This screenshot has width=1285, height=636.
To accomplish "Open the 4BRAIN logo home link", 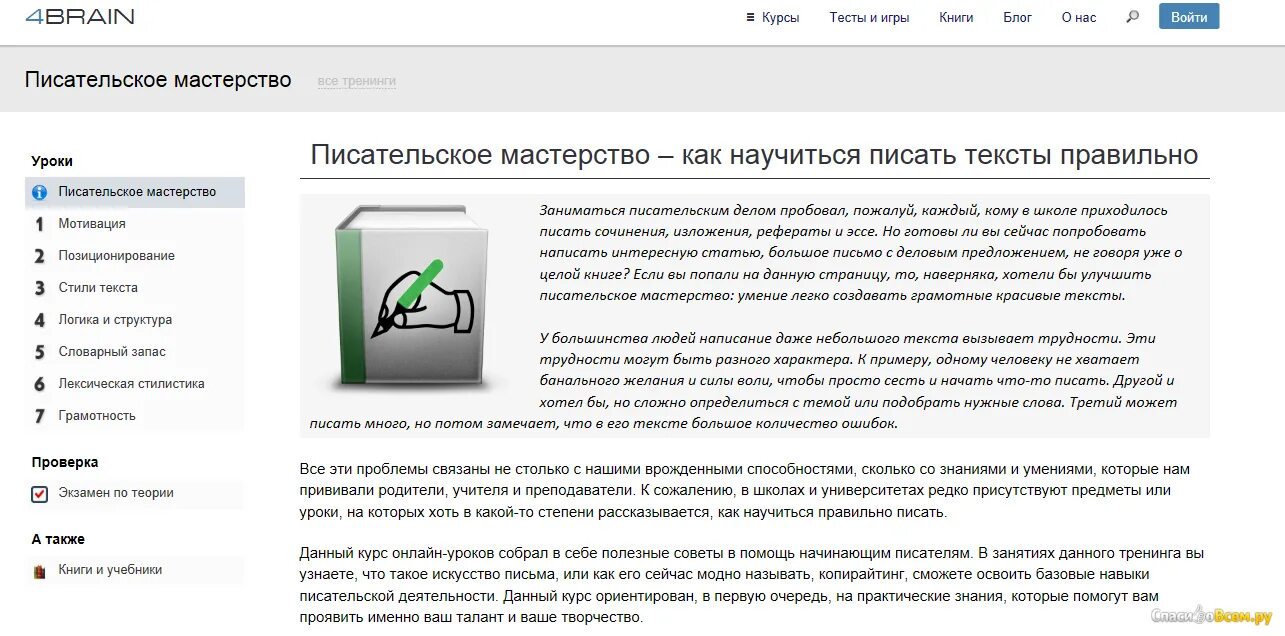I will [80, 16].
